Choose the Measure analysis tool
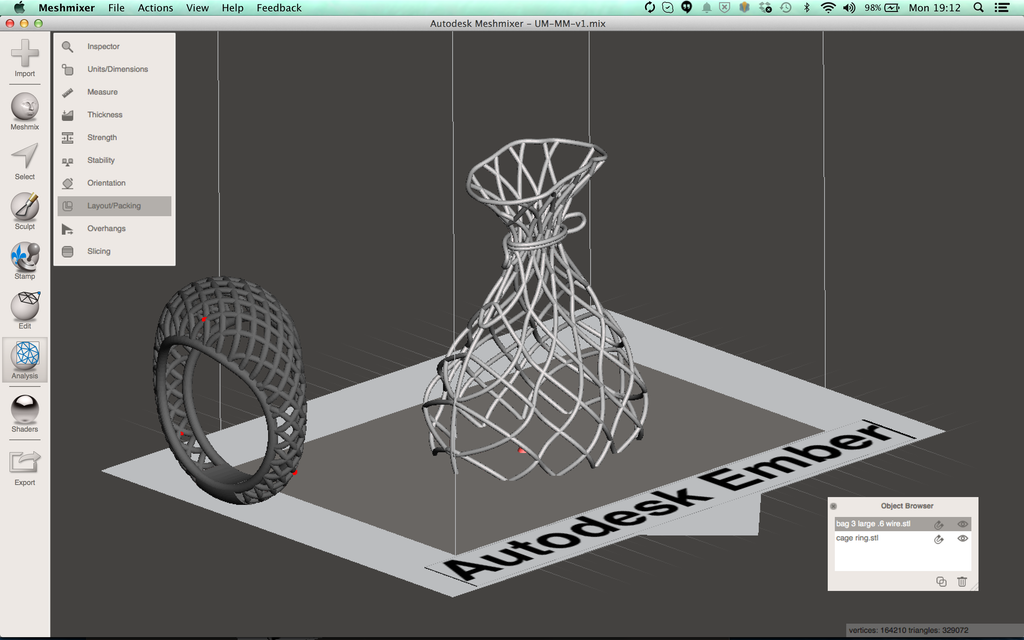The height and width of the screenshot is (640, 1024). click(x=114, y=92)
